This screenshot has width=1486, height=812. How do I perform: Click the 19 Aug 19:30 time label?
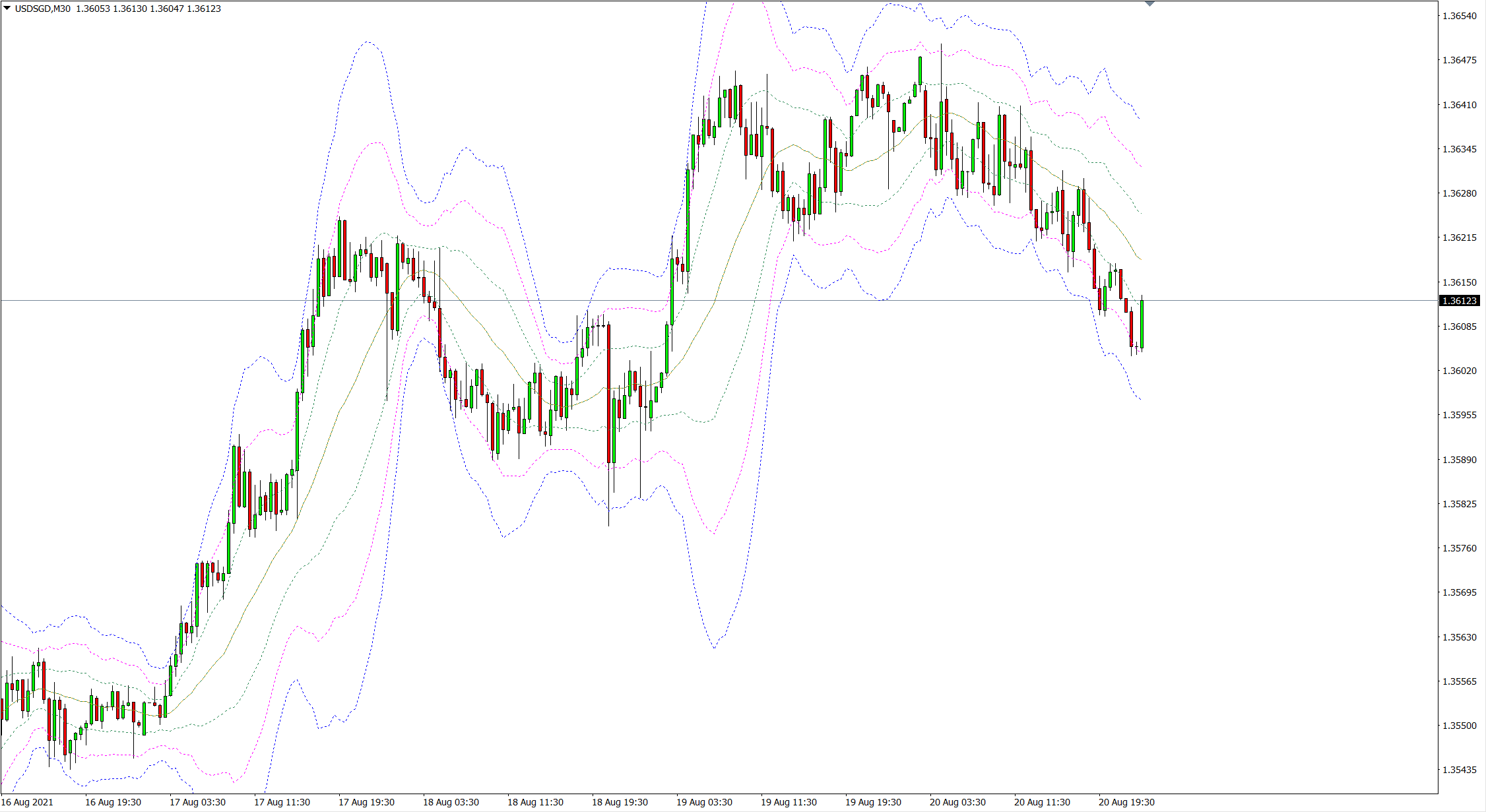(x=873, y=802)
